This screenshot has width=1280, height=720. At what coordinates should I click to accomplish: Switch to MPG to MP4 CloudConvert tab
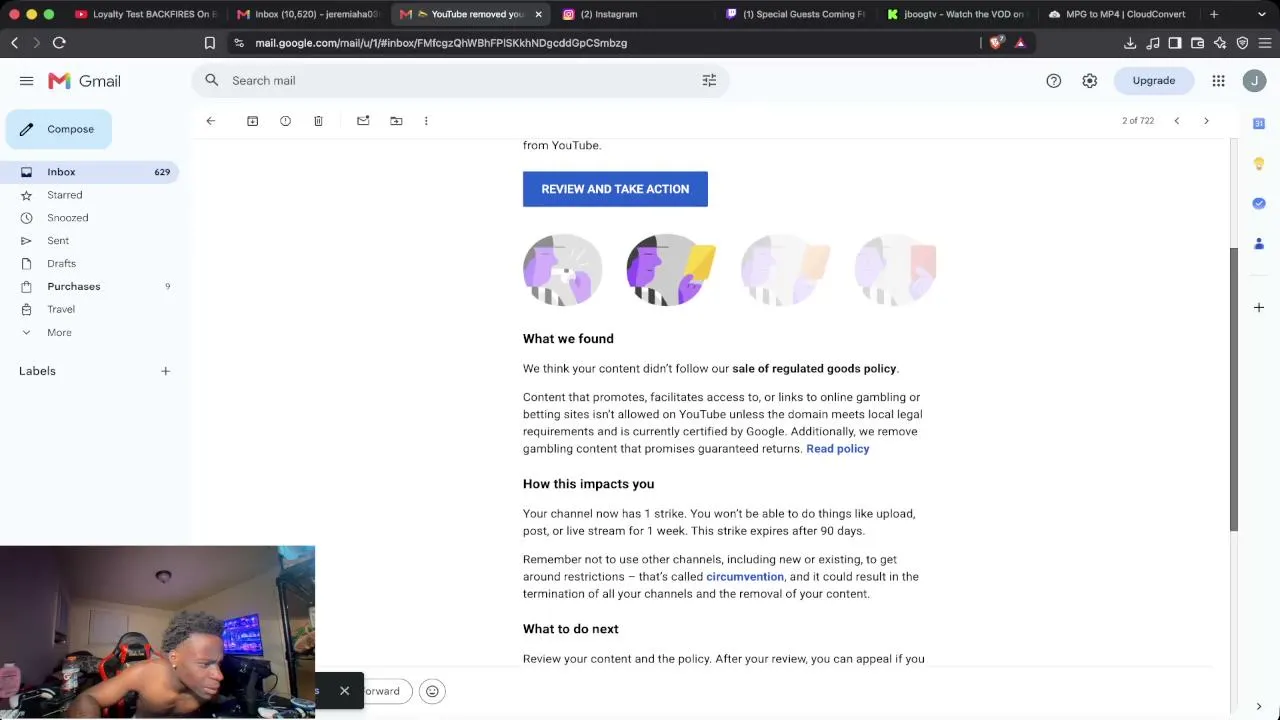[x=1120, y=14]
